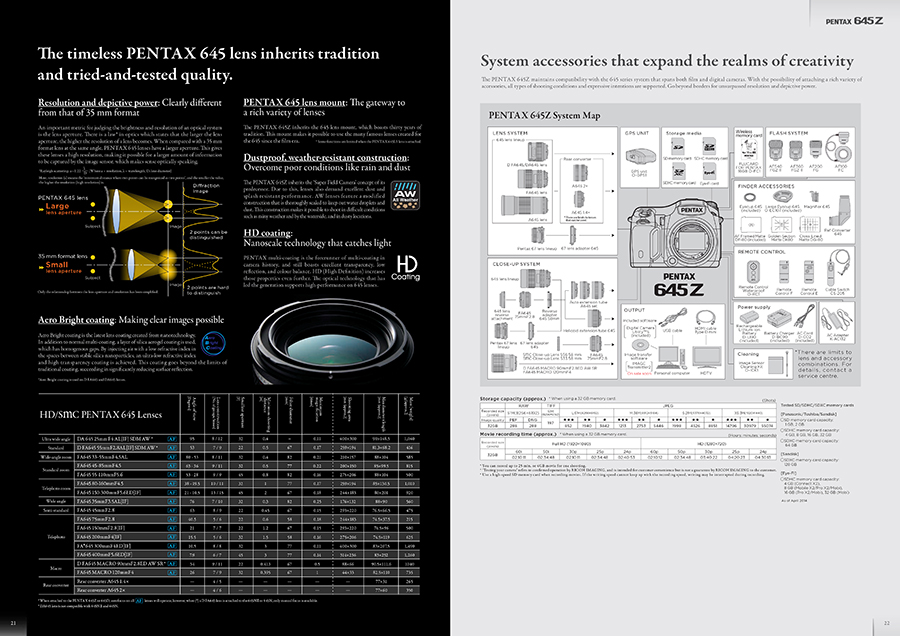The height and width of the screenshot is (636, 900).
Task: Click the USB cable illustration in Output
Action: 673,317
